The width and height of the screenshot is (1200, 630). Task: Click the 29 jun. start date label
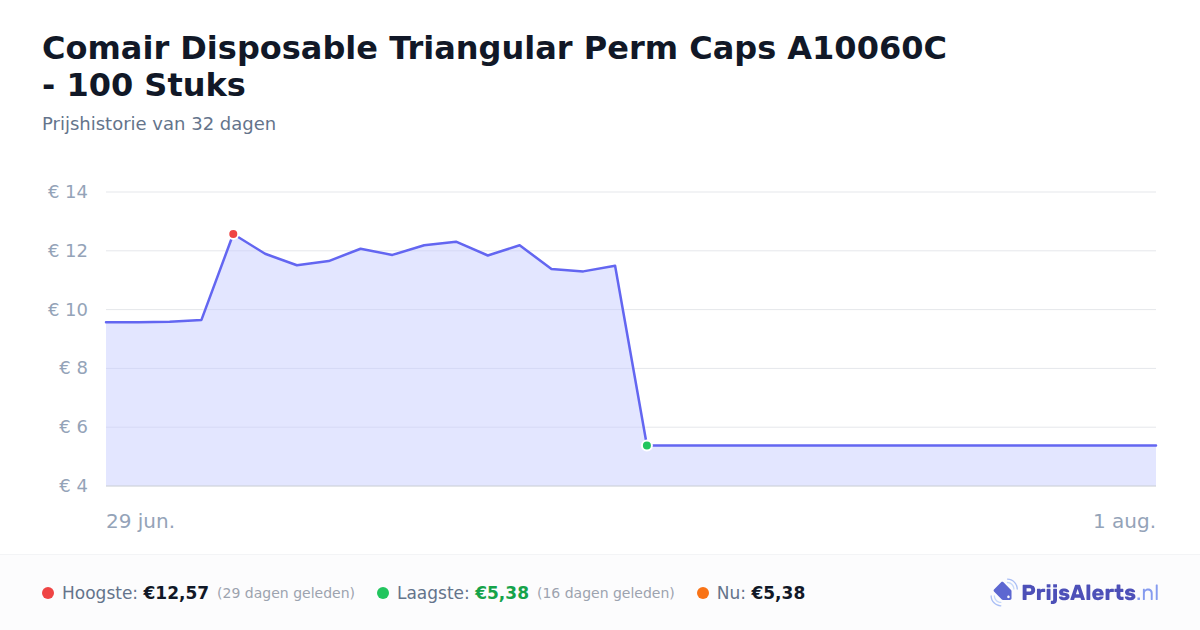point(141,521)
